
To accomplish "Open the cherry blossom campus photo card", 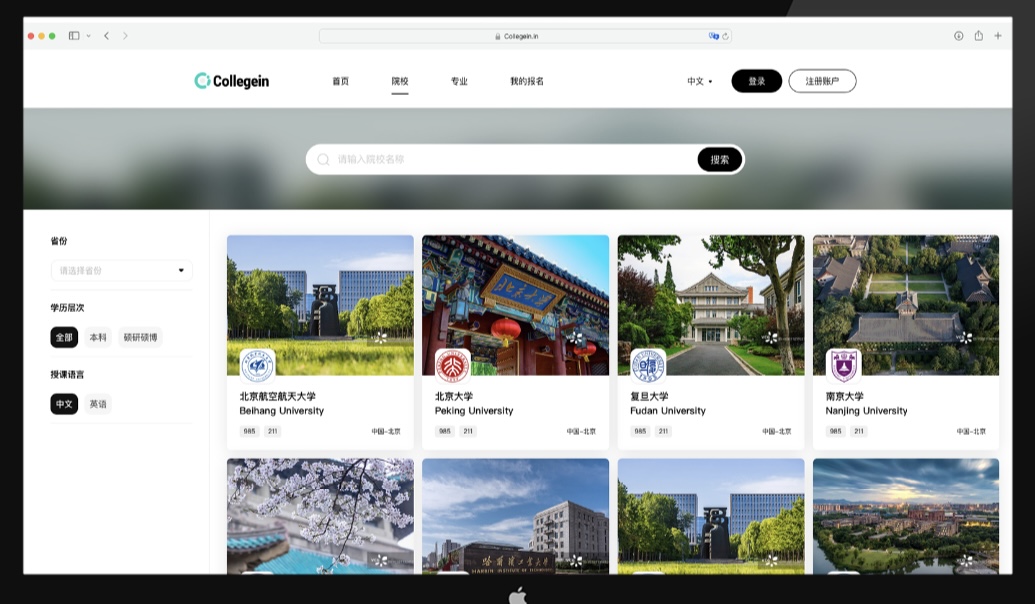I will [320, 516].
